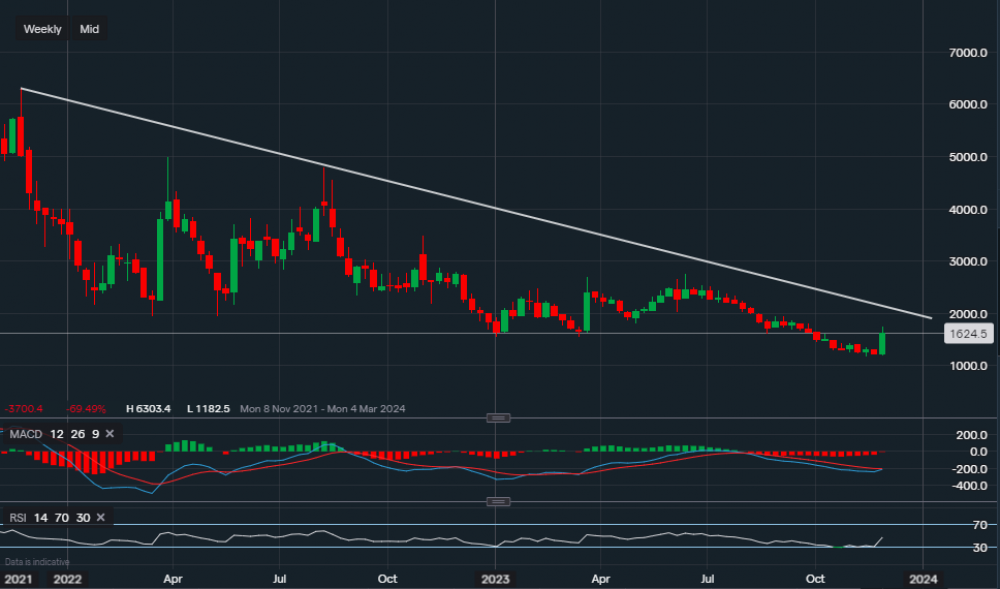Click the 2023 label on time axis
Image resolution: width=1000 pixels, height=589 pixels.
pos(497,579)
